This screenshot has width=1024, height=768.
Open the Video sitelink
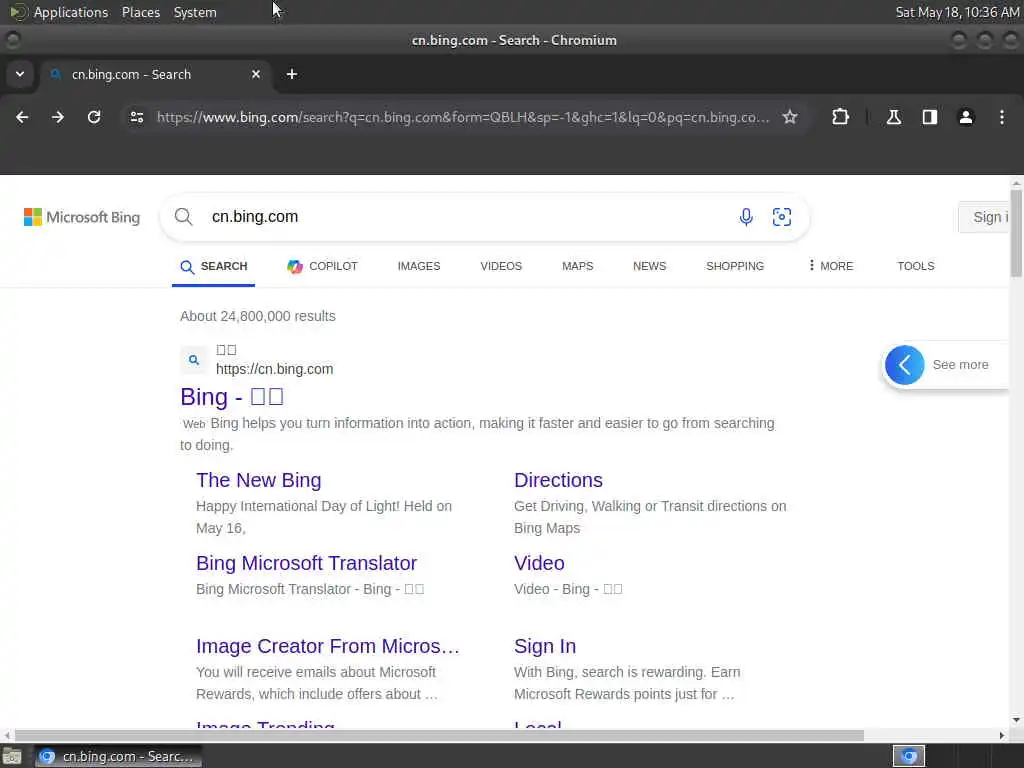[539, 563]
